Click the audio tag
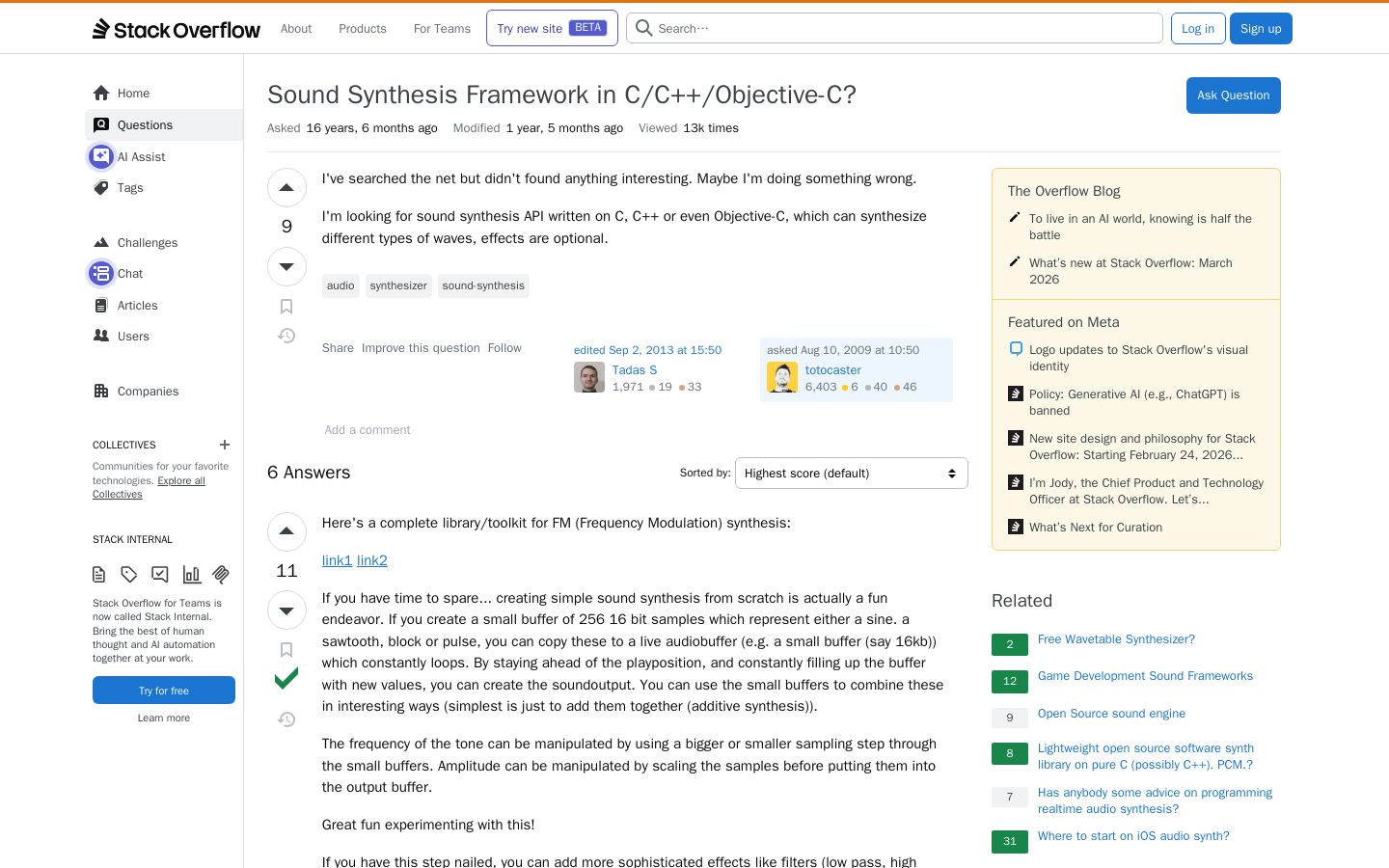The width and height of the screenshot is (1389, 868). (340, 285)
